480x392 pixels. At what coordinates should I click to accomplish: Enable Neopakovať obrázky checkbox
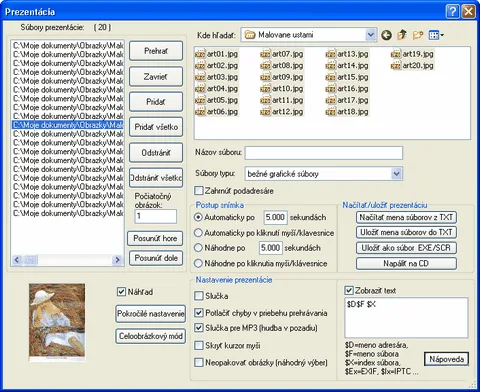199,362
